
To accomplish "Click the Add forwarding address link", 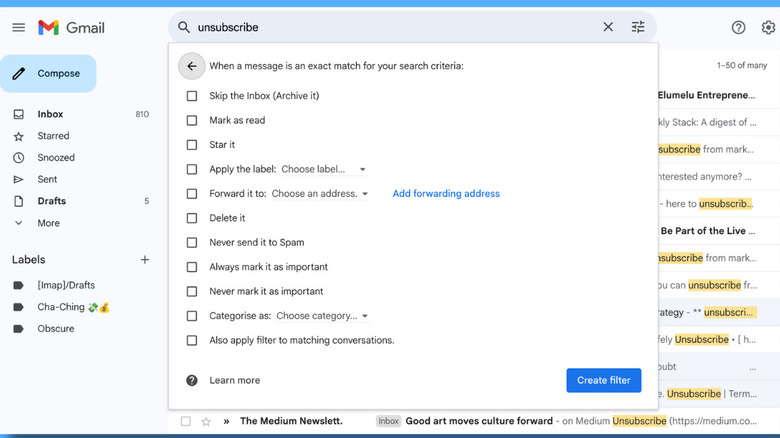I will 446,194.
